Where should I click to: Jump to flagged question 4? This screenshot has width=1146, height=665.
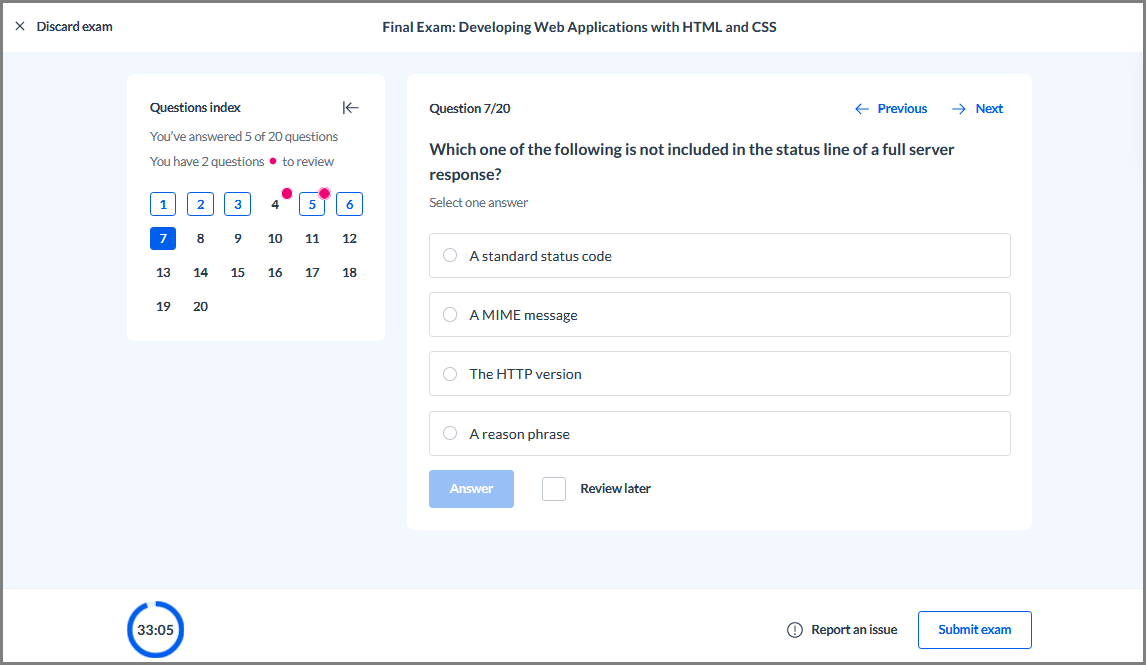click(275, 204)
